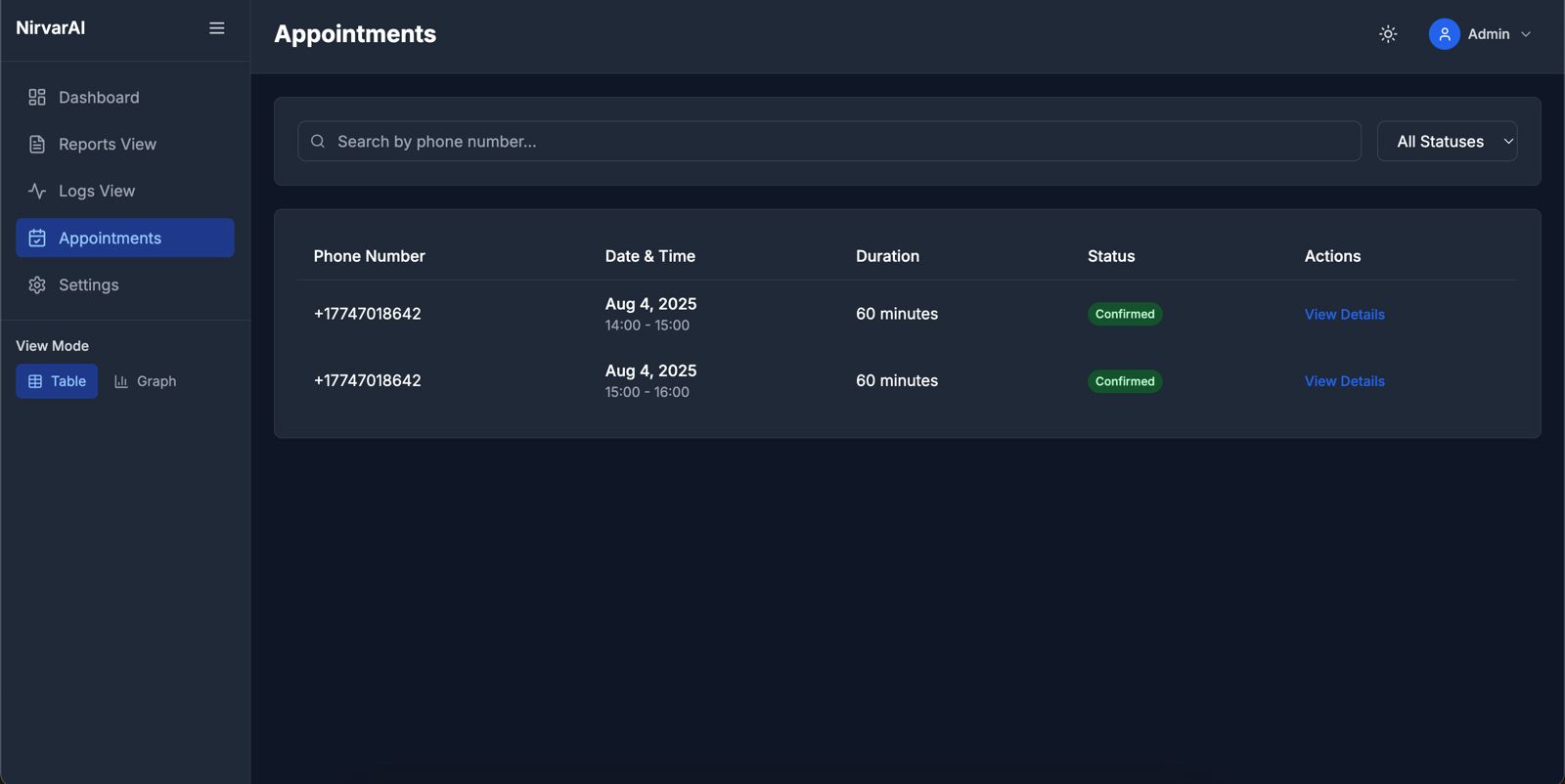Click the Dashboard grid icon

[37, 97]
